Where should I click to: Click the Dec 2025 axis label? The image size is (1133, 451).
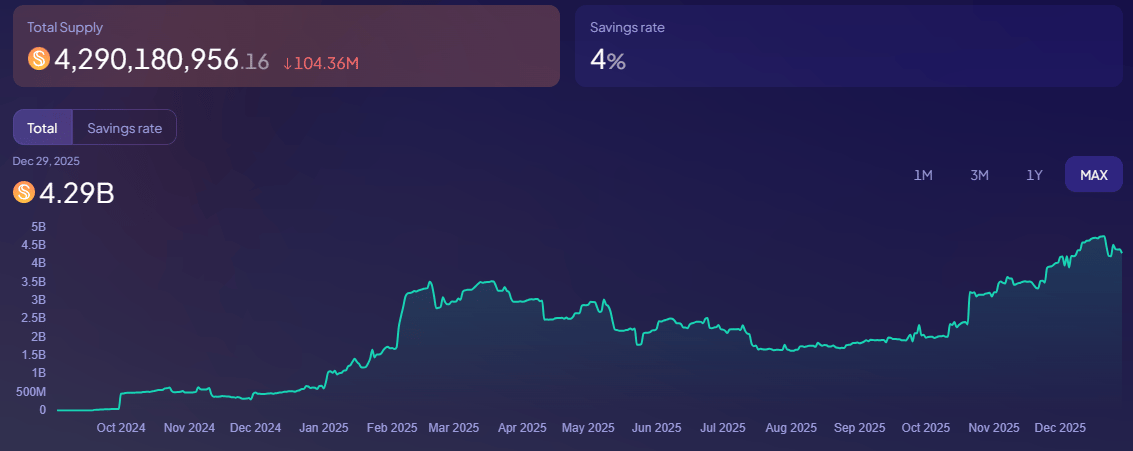1061,428
